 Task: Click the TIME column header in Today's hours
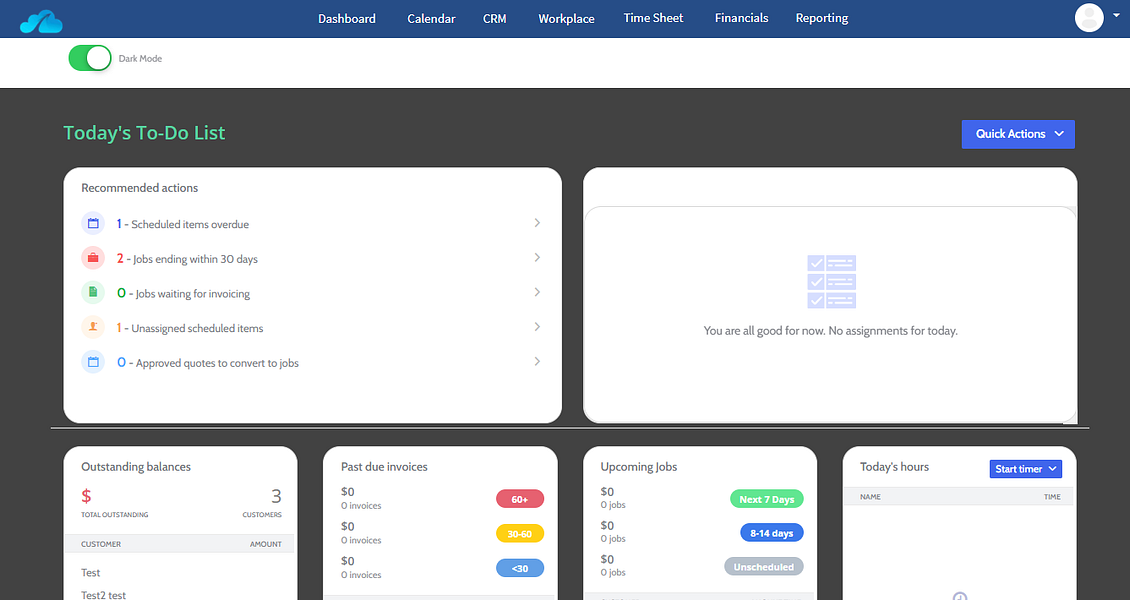[1052, 496]
